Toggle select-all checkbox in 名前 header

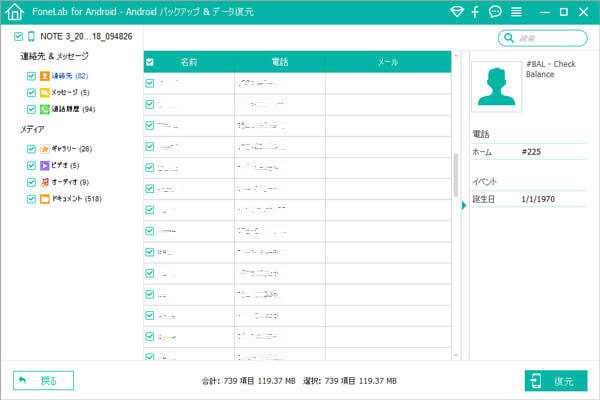pyautogui.click(x=150, y=62)
